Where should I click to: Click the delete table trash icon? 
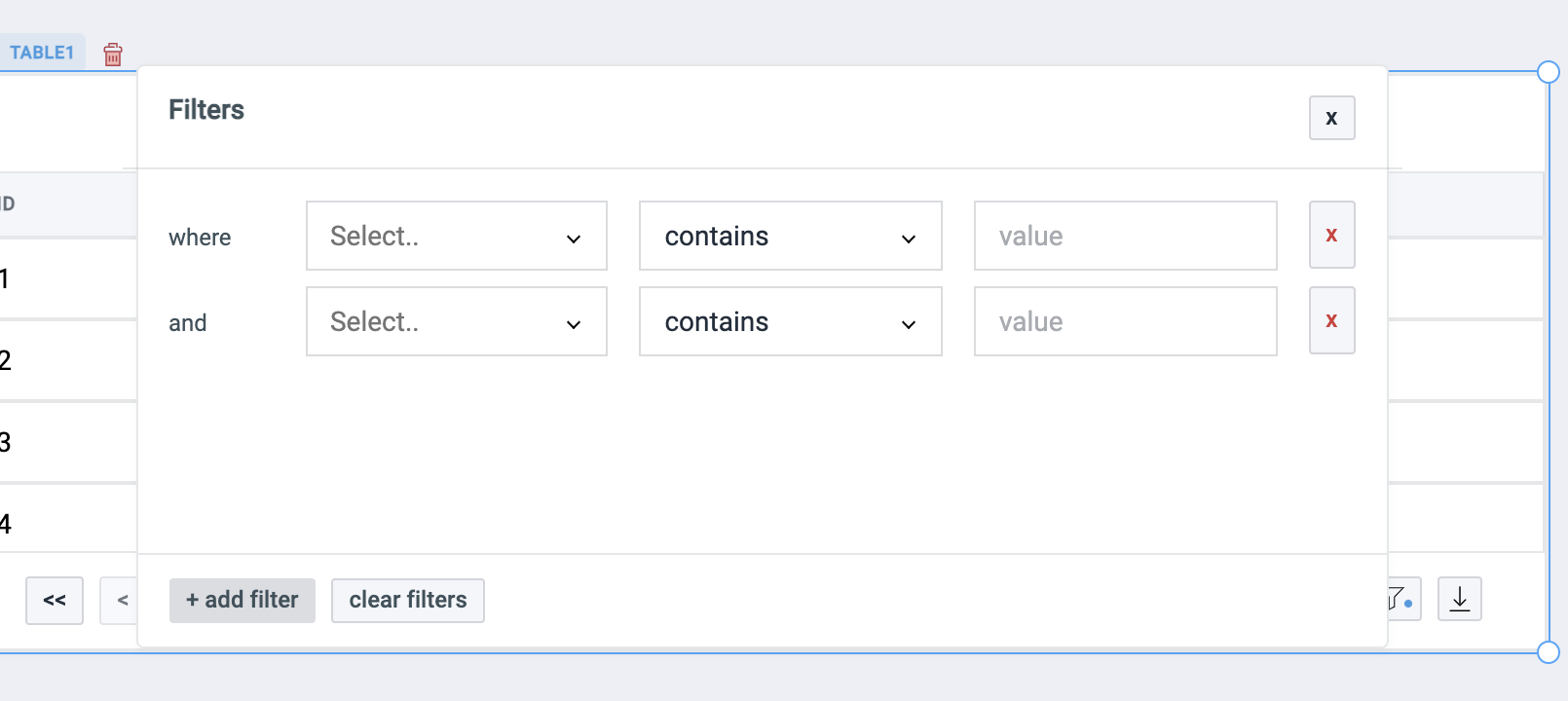click(113, 54)
